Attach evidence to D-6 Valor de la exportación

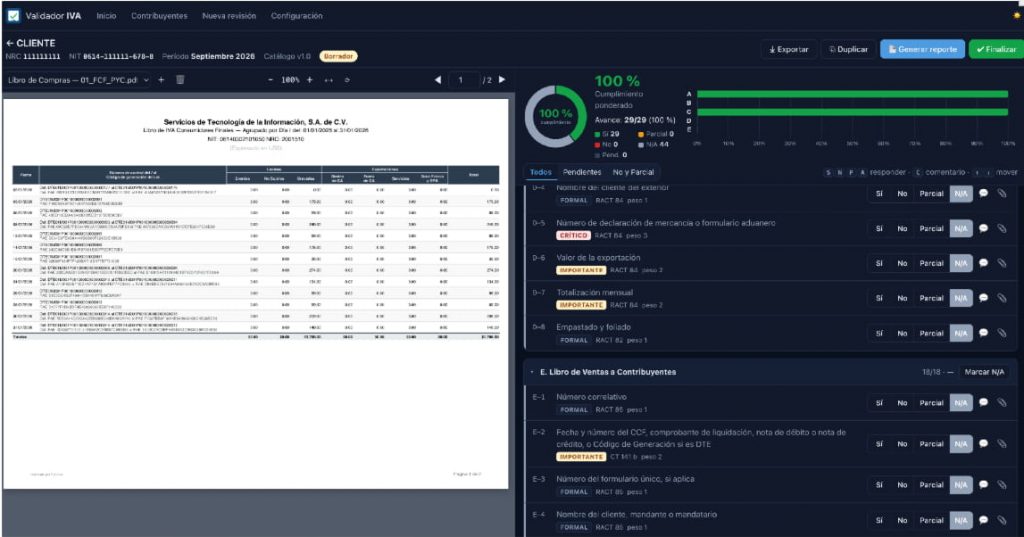(1002, 263)
